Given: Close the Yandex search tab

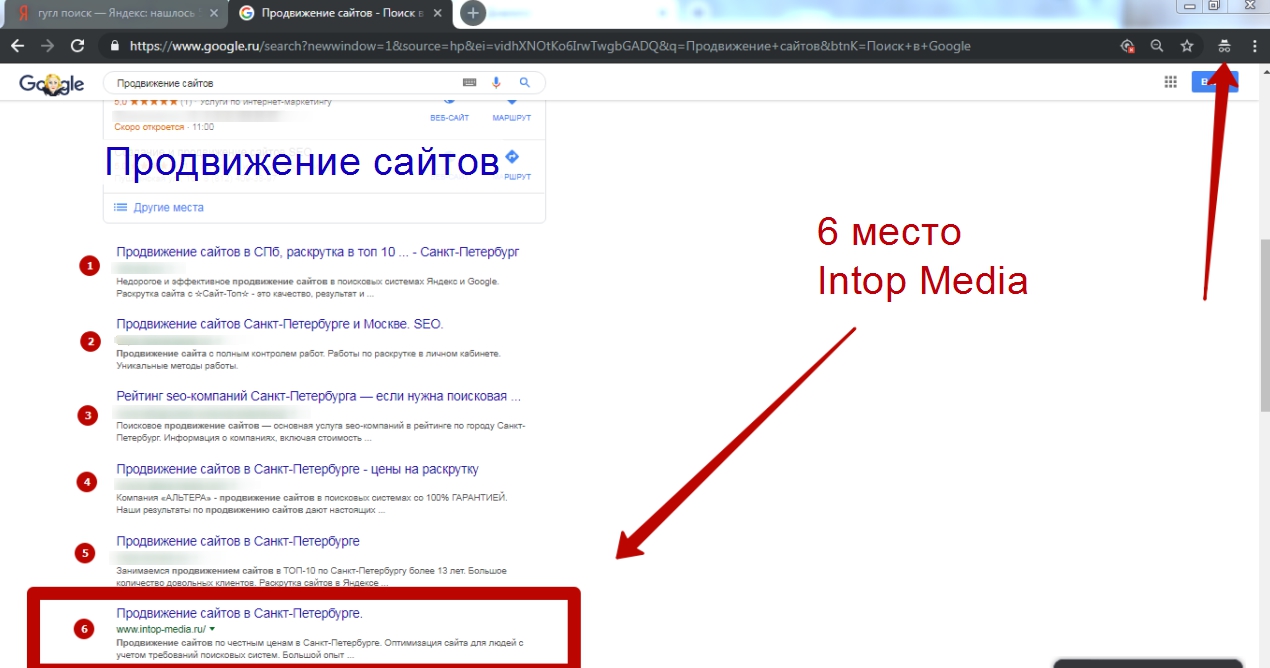Looking at the screenshot, I should point(213,14).
